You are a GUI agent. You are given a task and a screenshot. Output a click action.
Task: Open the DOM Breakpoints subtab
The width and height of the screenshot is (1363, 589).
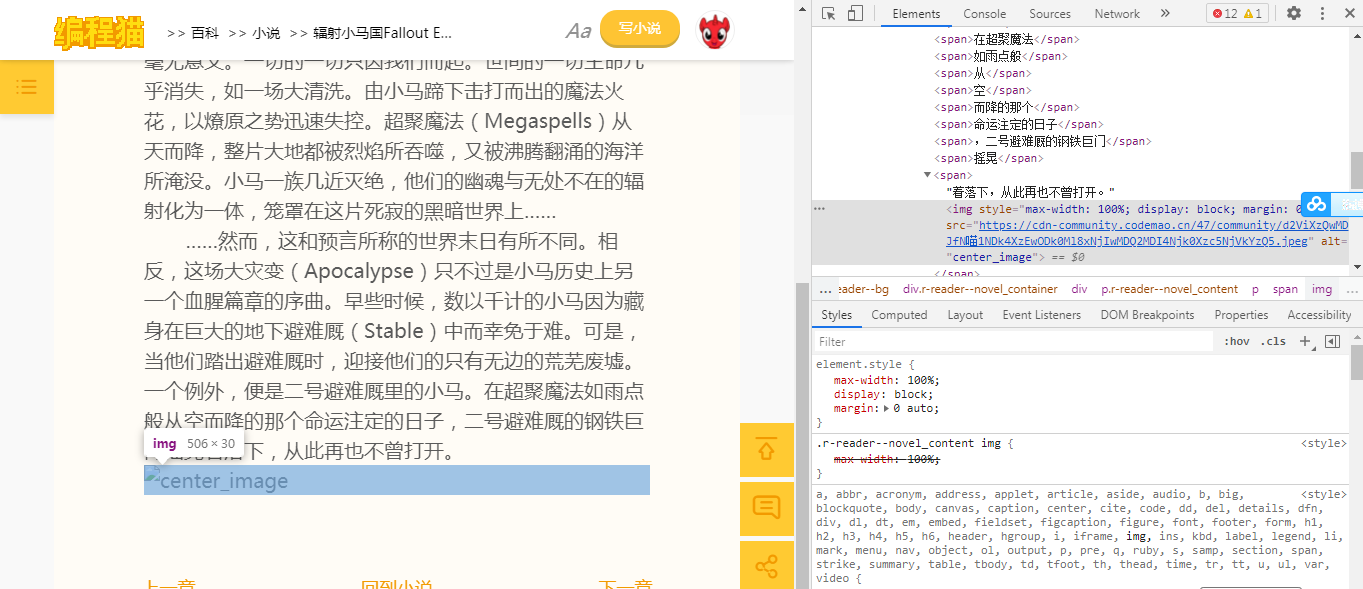click(x=1147, y=315)
